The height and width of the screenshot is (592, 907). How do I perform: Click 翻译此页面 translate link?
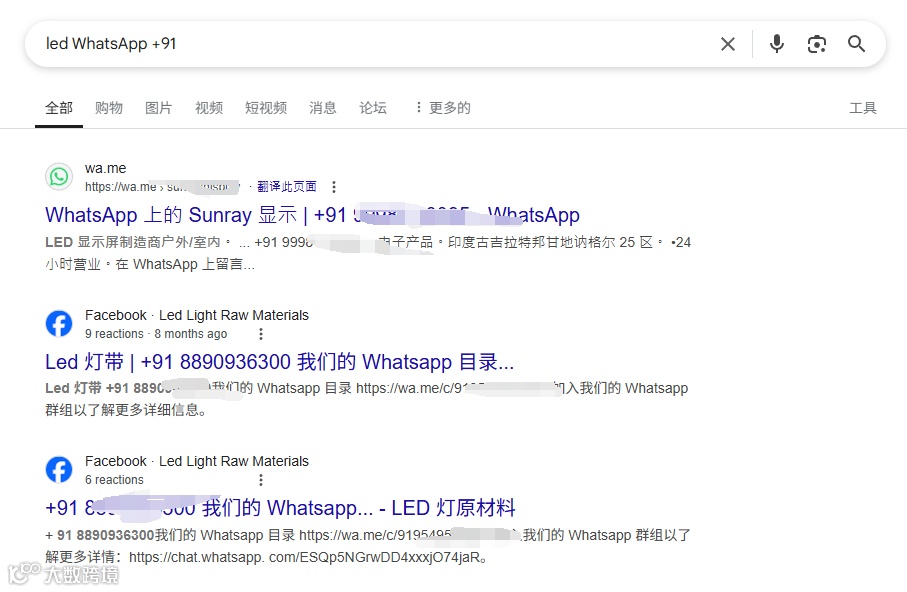(287, 186)
